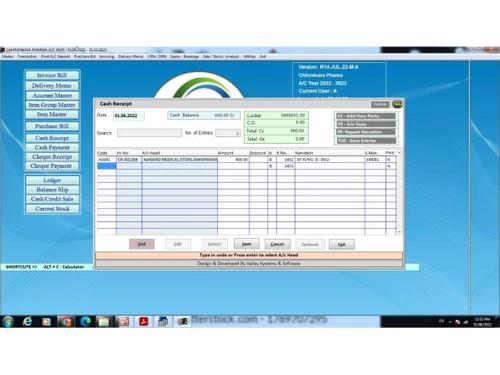Click the 3453 receipt number cell

pyautogui.click(x=285, y=166)
